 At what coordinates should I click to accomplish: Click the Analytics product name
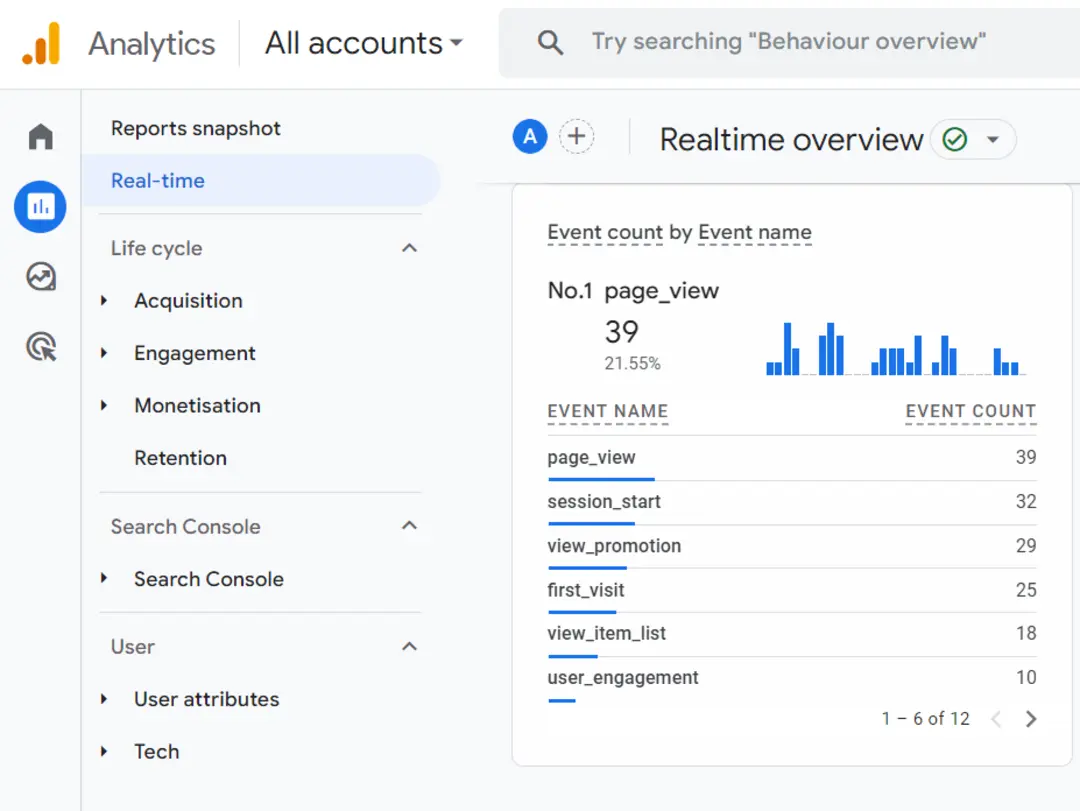point(152,44)
